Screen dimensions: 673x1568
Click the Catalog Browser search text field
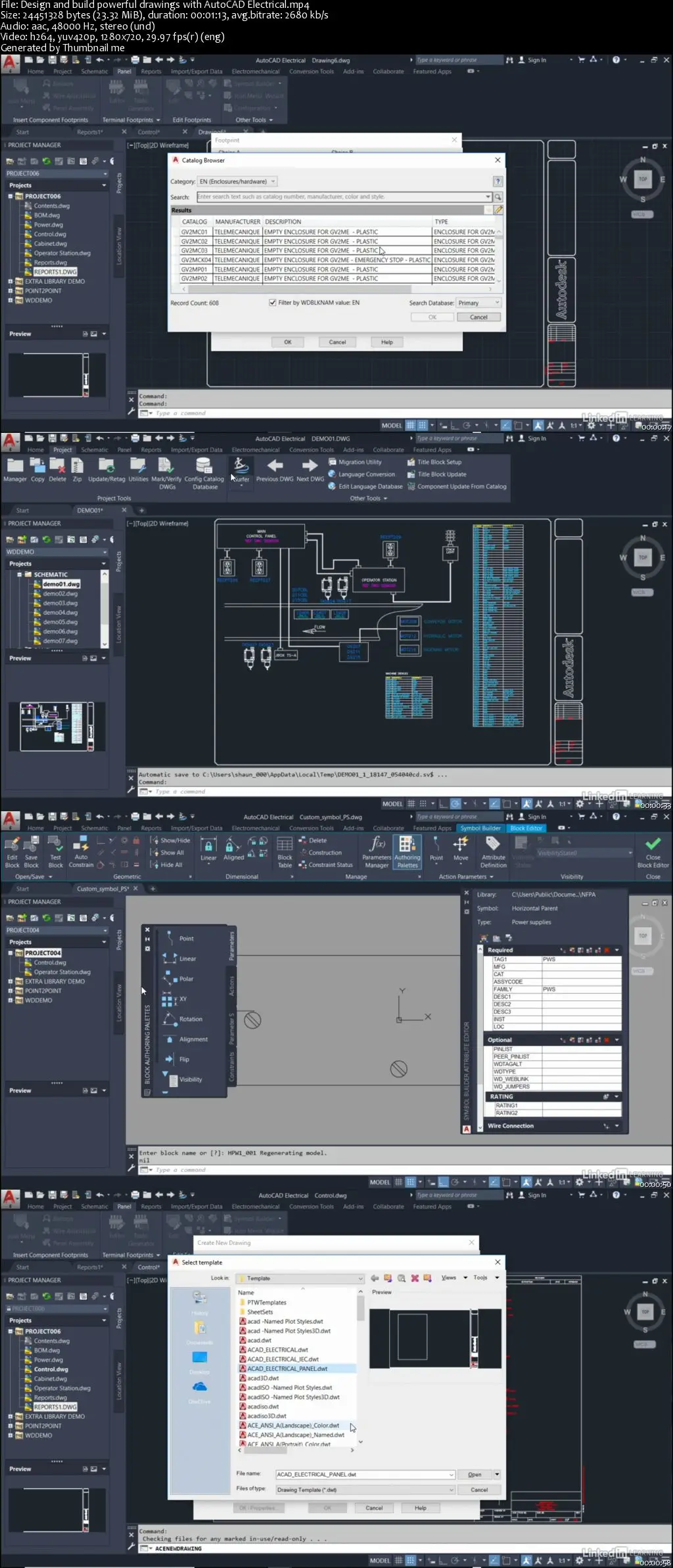coord(343,197)
